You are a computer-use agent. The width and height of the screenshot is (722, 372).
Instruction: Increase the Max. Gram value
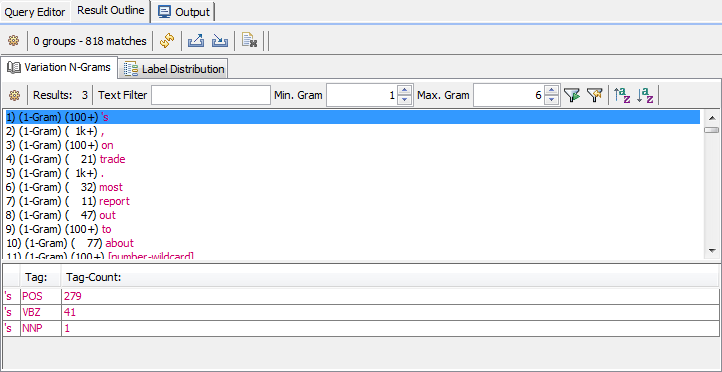coord(552,91)
